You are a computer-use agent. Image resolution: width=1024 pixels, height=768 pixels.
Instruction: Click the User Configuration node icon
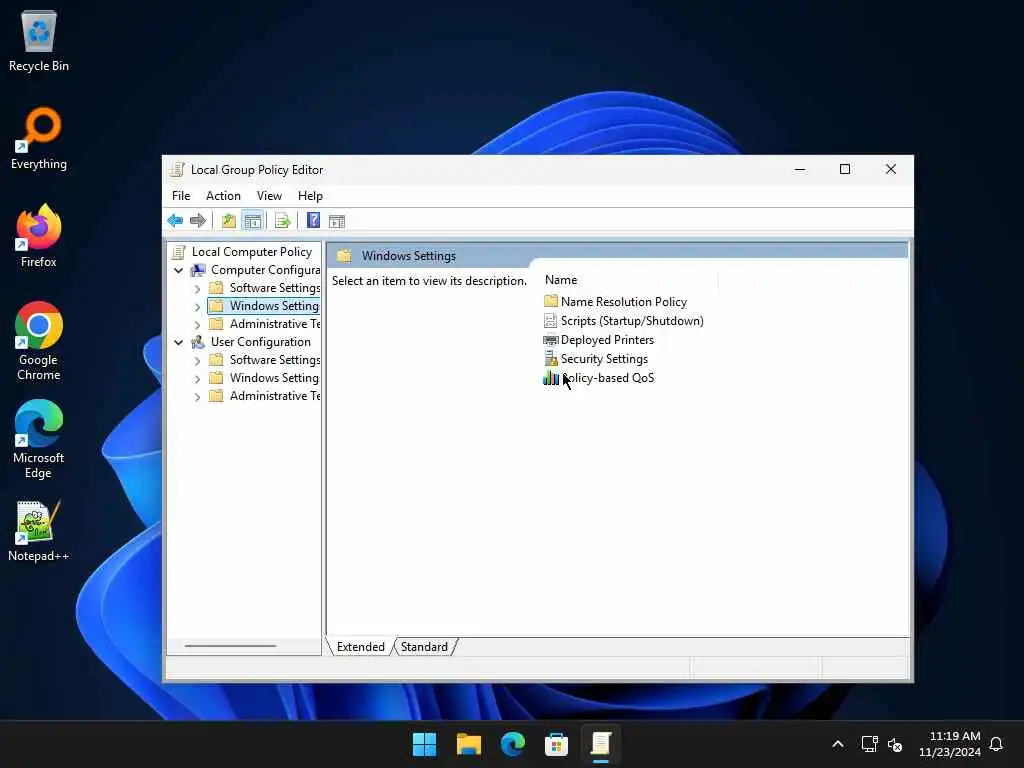(198, 342)
